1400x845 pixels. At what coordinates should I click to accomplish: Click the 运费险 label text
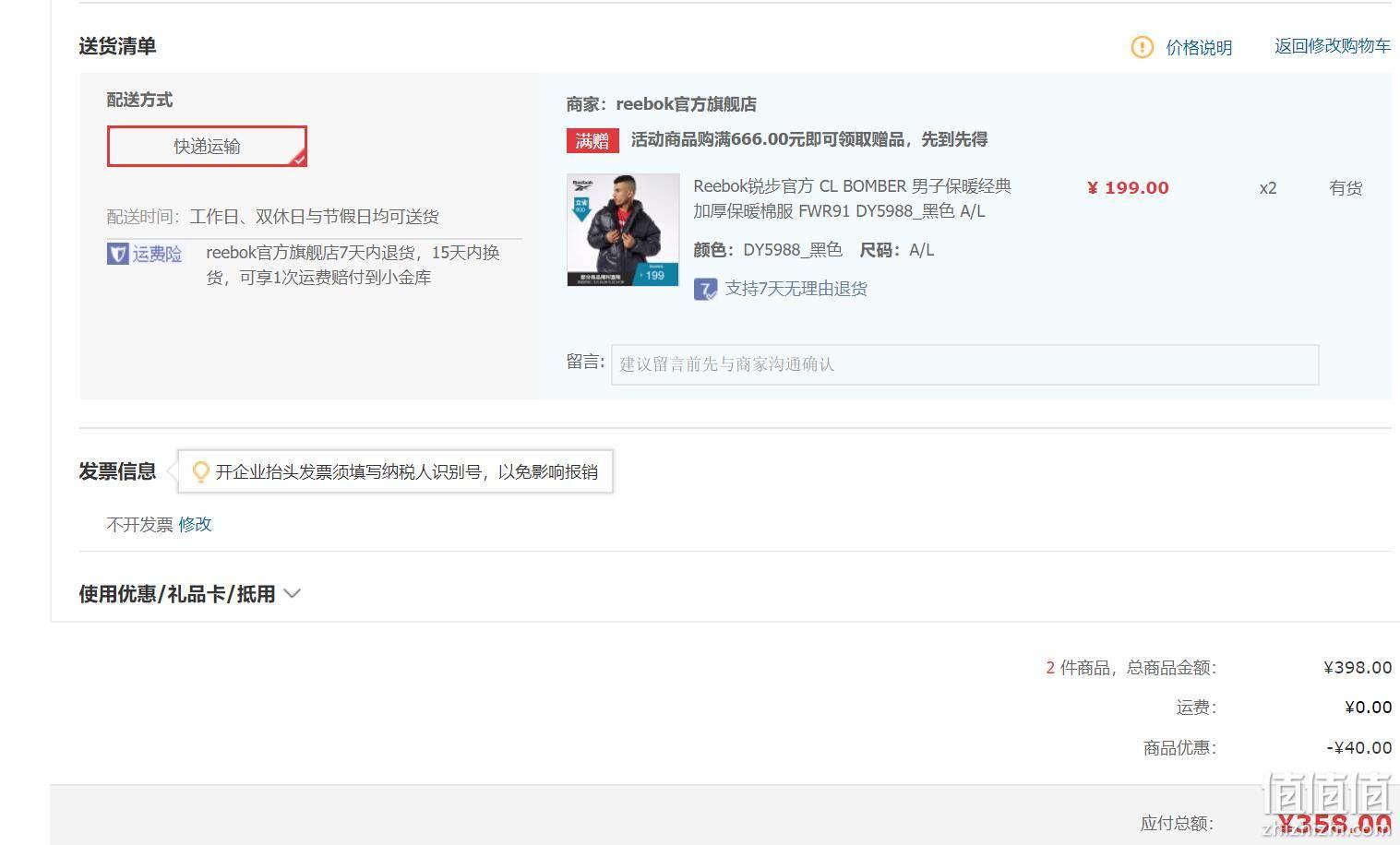[157, 254]
